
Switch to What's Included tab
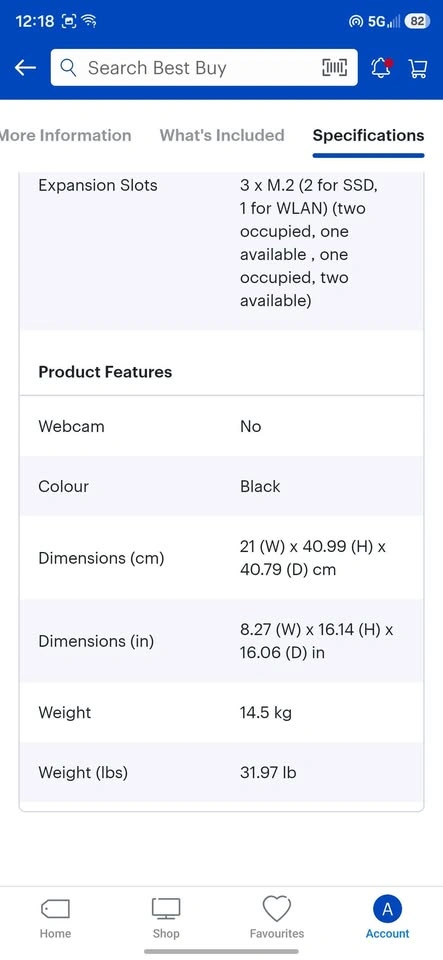tap(222, 135)
